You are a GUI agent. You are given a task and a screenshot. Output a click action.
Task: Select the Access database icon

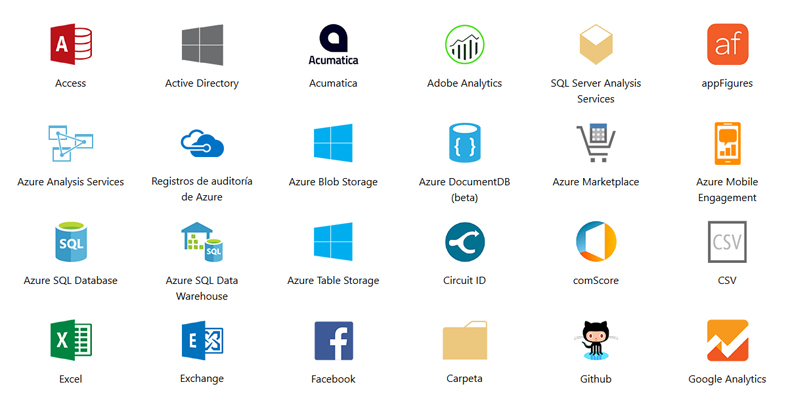[71, 44]
